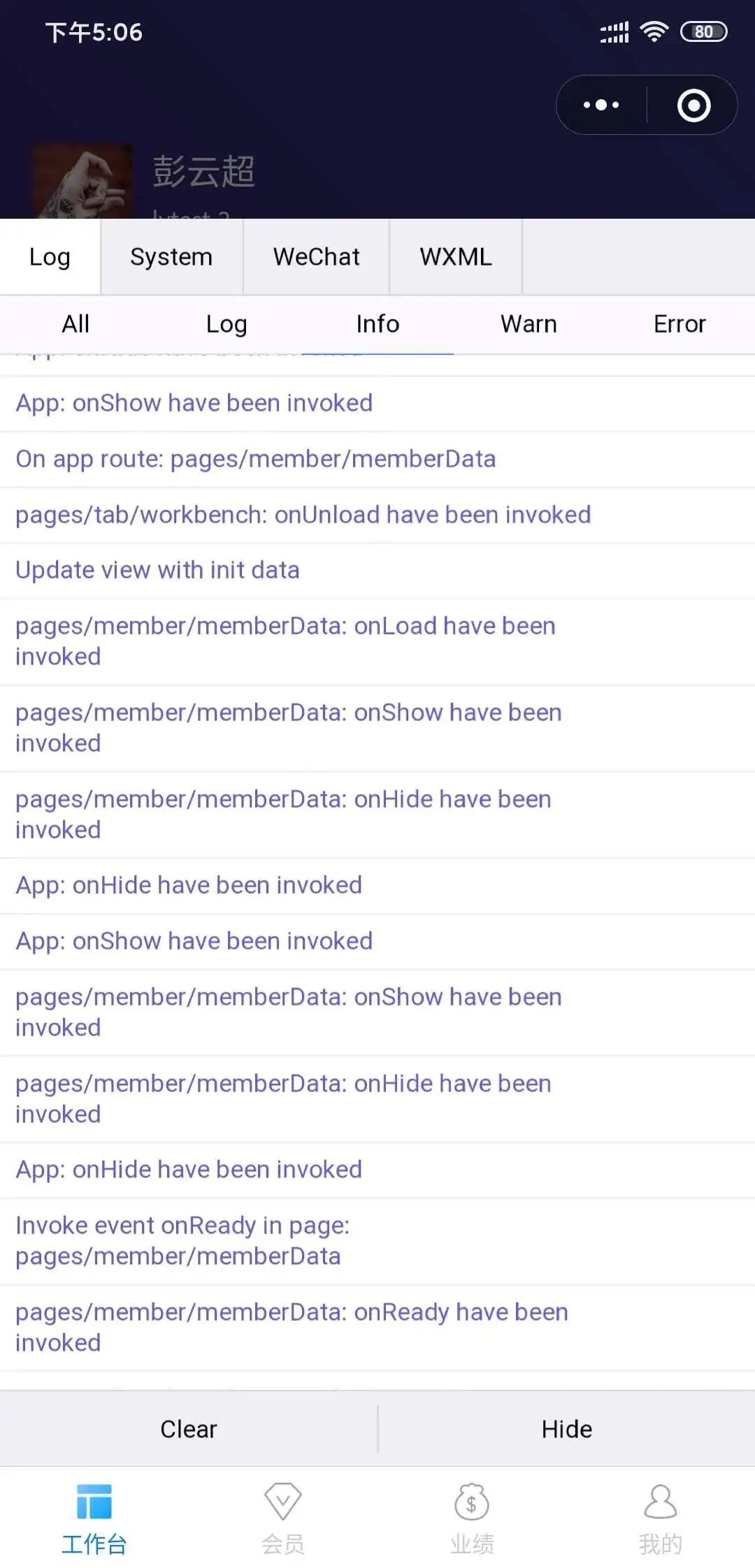Clear the console log
Screen dimensions: 755x1568
189,1429
